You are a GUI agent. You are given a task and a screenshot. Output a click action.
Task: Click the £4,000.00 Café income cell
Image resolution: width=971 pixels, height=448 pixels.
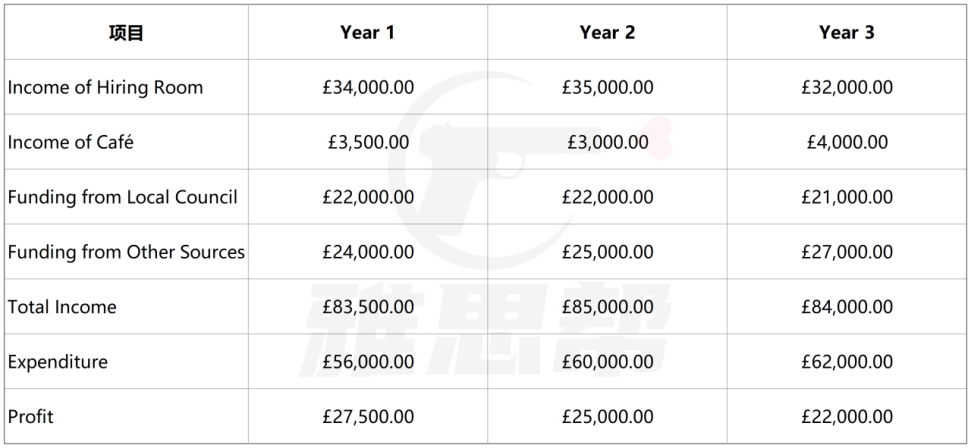point(847,143)
